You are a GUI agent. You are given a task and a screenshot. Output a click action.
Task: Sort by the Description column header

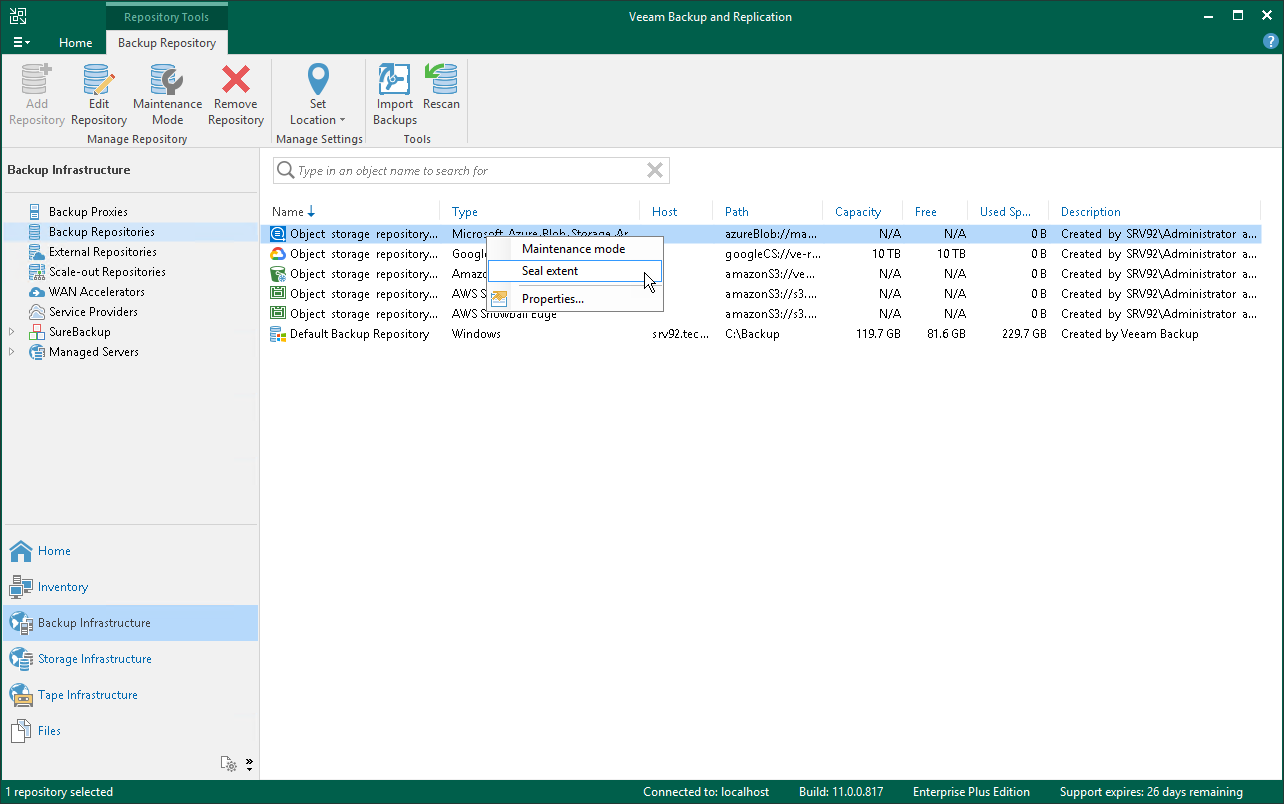[x=1091, y=212]
